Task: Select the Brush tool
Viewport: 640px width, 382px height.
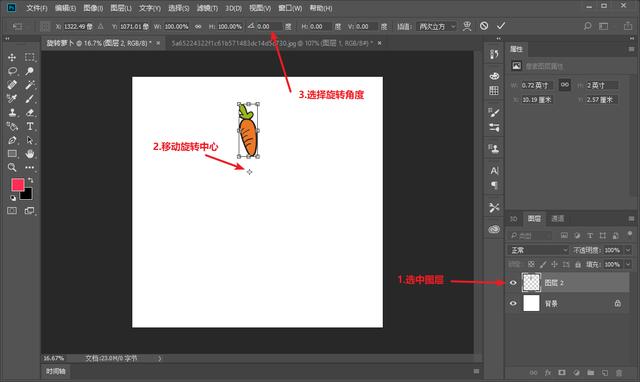Action: click(x=29, y=99)
